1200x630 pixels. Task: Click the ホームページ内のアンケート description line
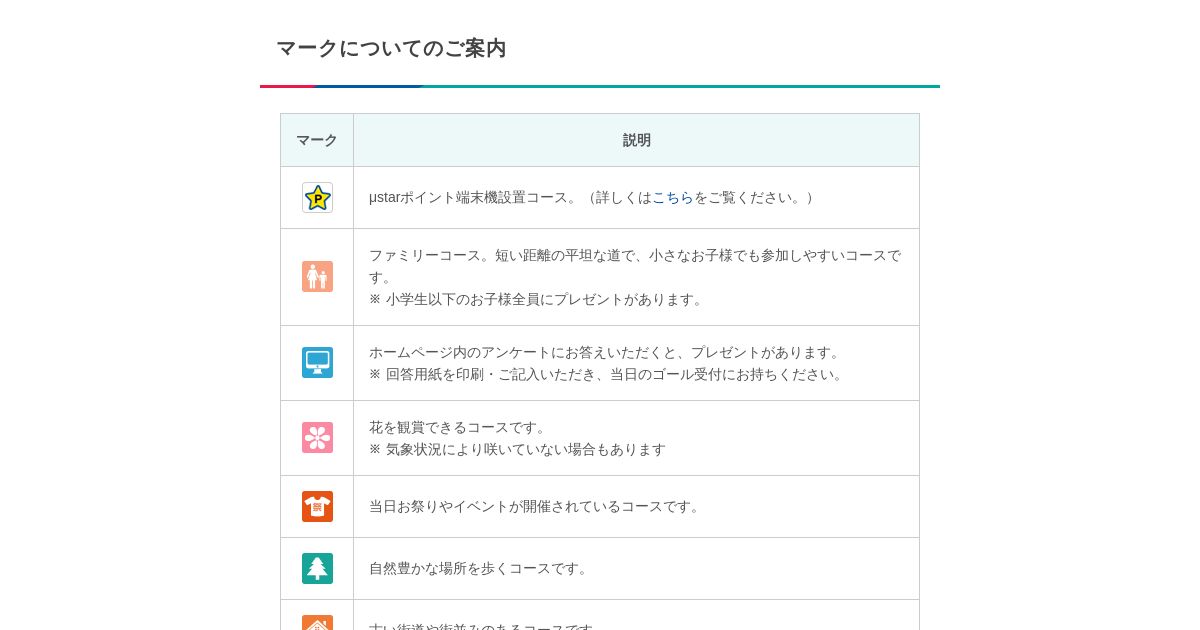pos(606,352)
